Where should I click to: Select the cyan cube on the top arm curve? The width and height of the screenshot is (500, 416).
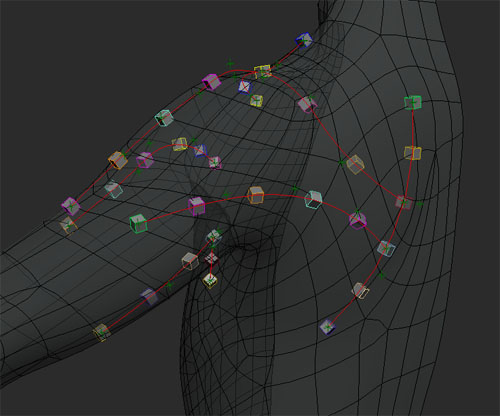164,118
